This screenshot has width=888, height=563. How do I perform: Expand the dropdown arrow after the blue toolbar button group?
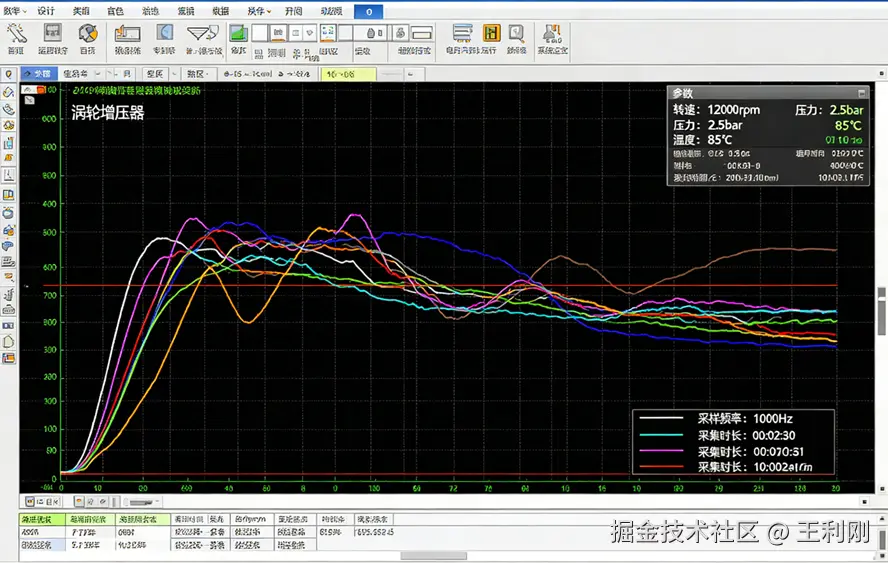pos(98,74)
